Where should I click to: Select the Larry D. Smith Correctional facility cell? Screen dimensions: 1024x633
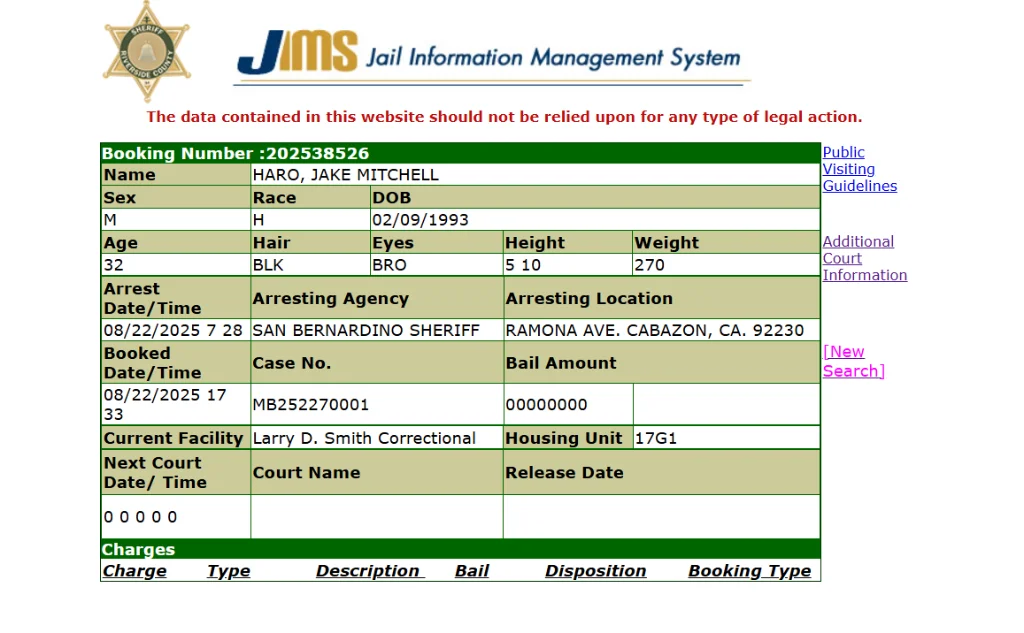364,438
